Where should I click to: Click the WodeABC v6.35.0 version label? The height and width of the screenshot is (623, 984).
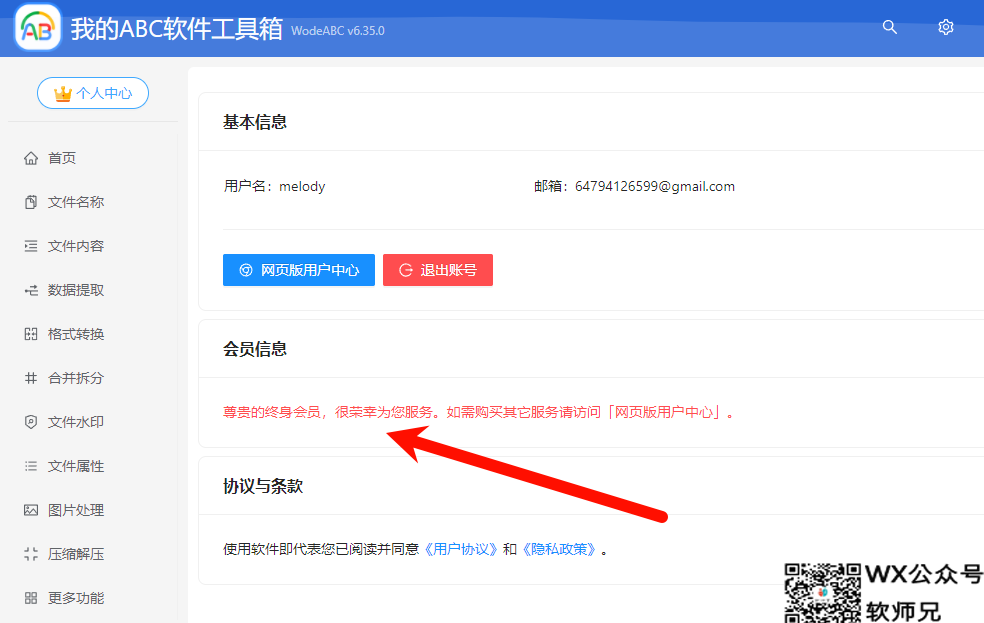click(x=338, y=31)
